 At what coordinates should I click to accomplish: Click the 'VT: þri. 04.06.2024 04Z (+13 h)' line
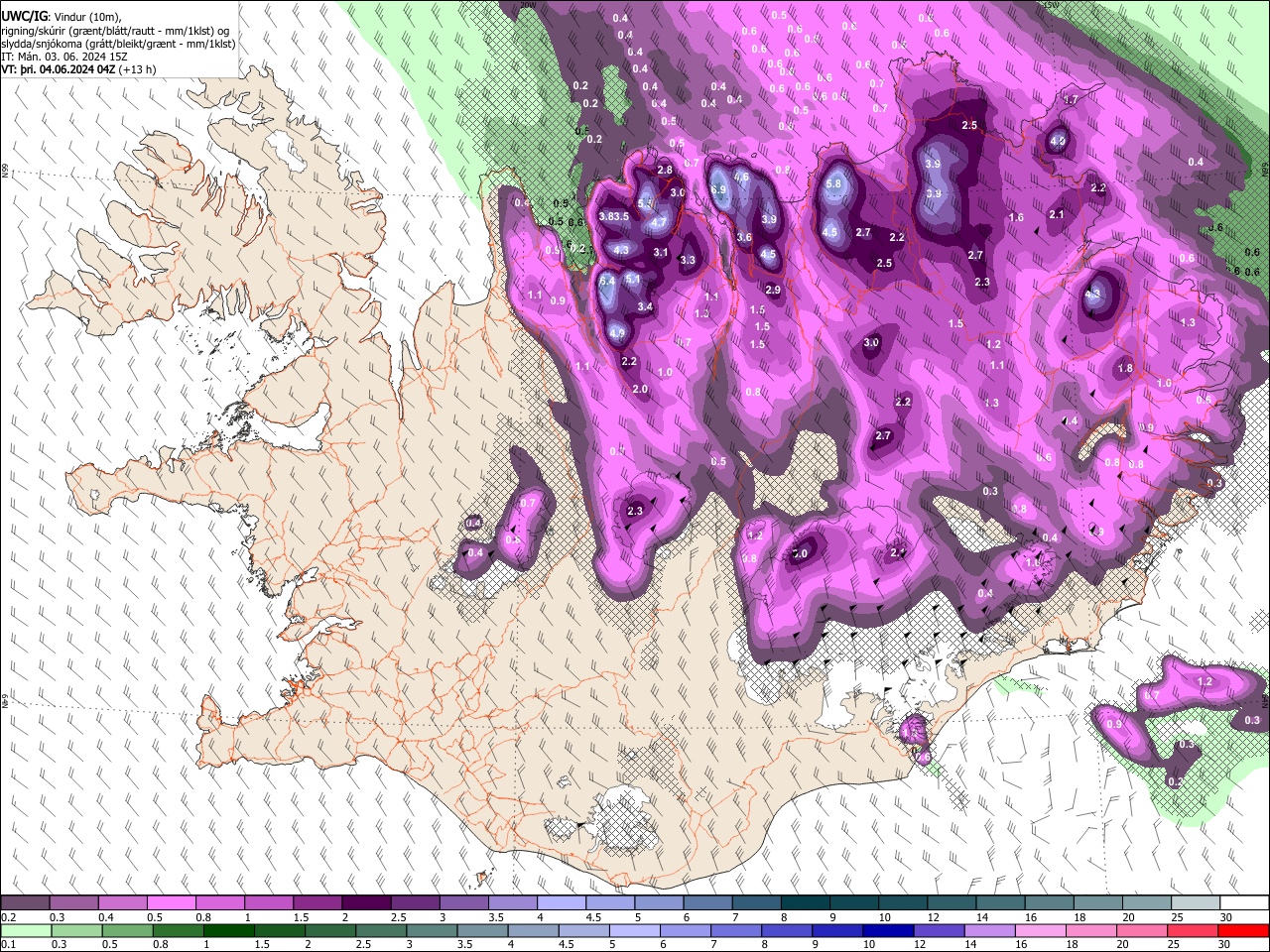pyautogui.click(x=78, y=70)
